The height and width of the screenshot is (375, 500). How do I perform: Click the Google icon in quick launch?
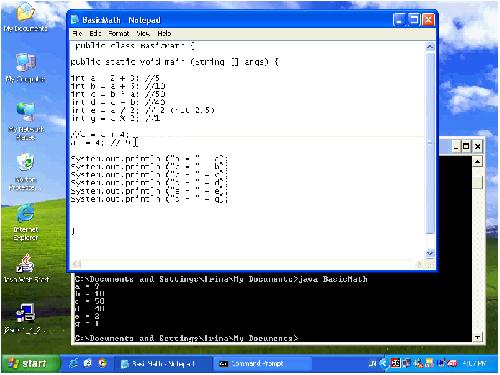[102, 363]
